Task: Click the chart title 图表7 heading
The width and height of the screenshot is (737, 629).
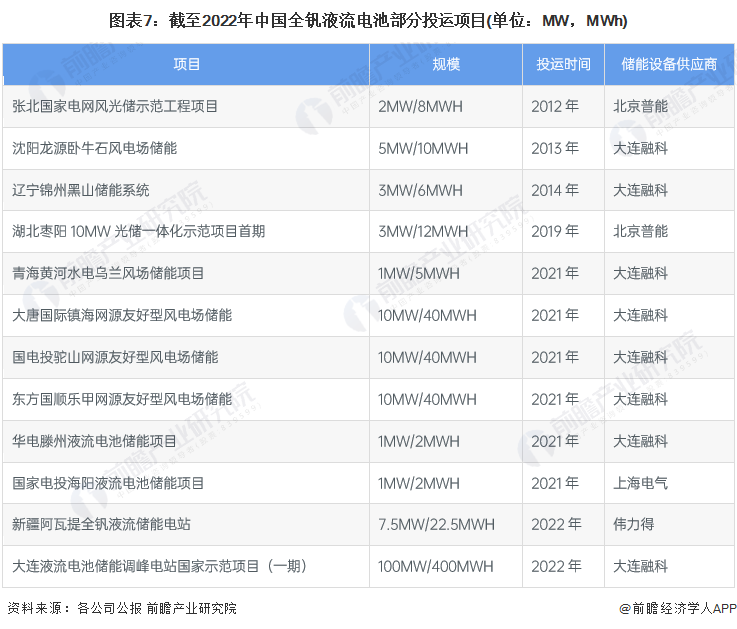Action: click(x=368, y=21)
